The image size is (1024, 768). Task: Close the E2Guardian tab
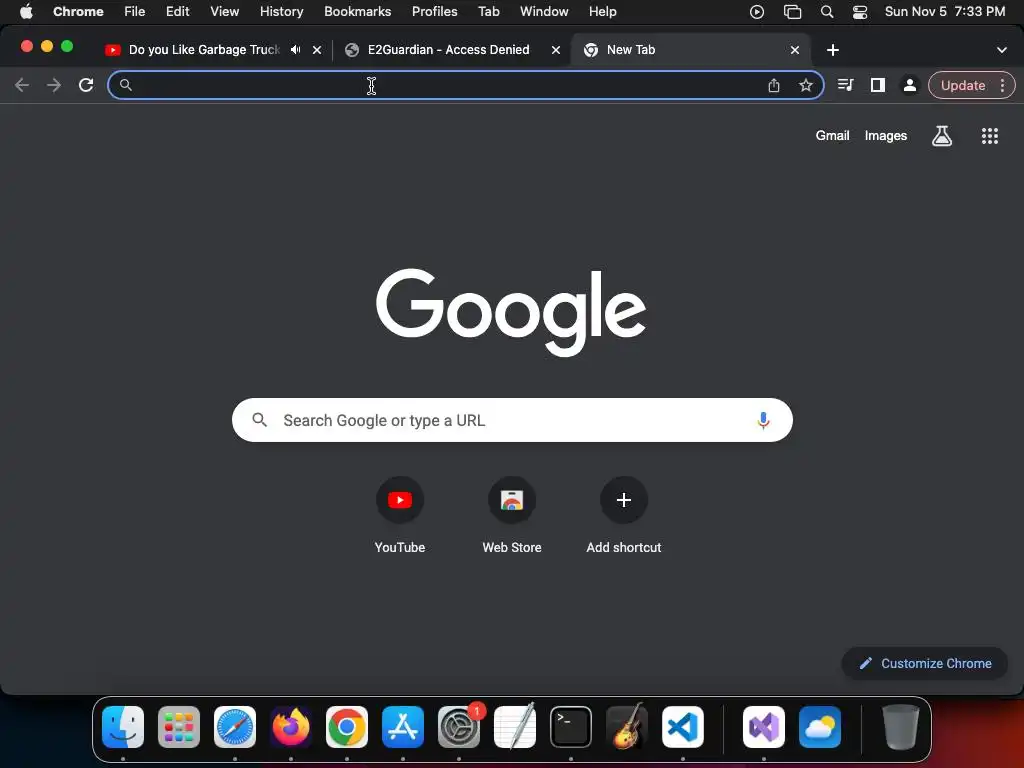coord(556,50)
